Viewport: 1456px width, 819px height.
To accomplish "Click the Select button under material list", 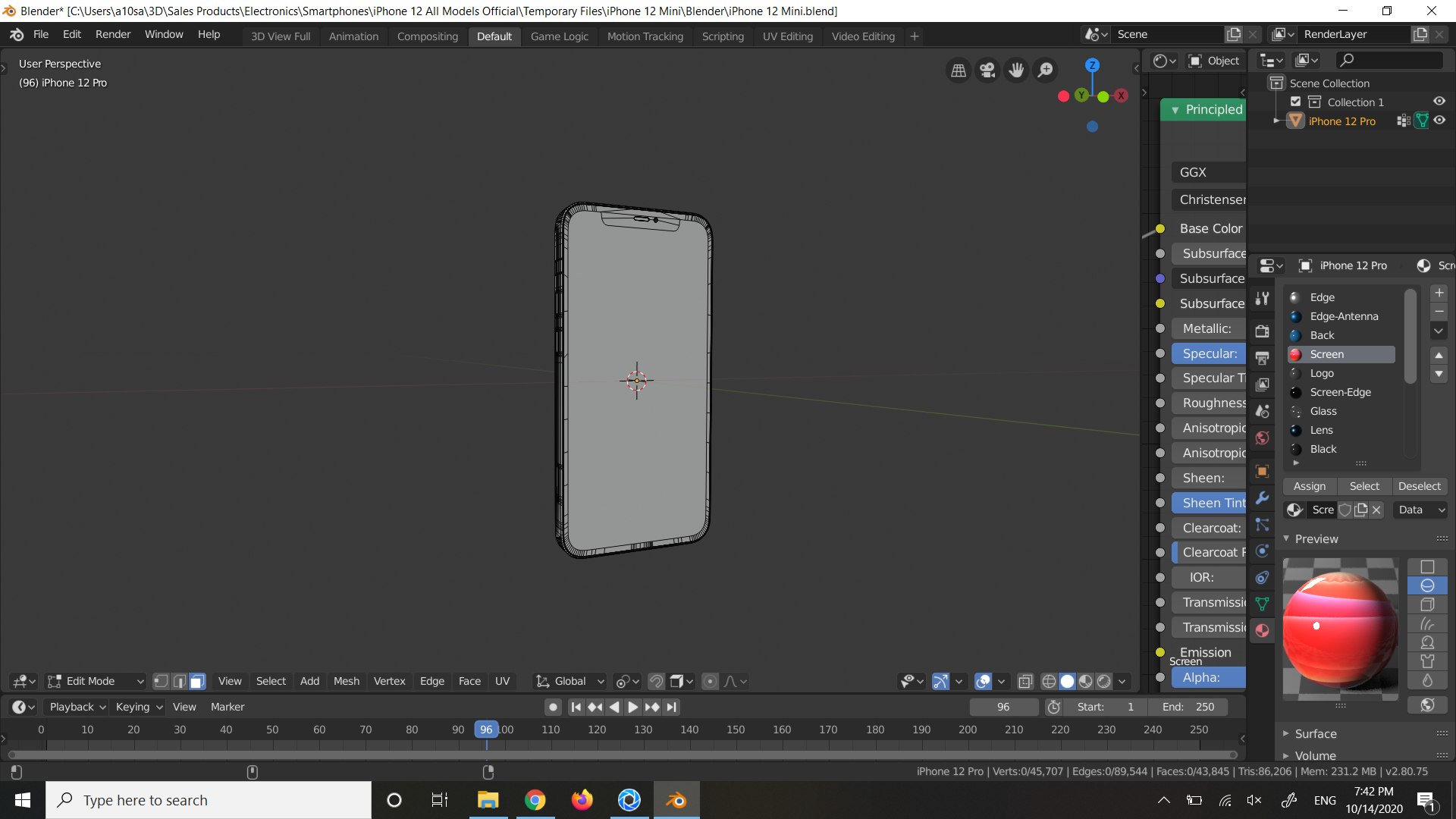I will click(x=1364, y=486).
